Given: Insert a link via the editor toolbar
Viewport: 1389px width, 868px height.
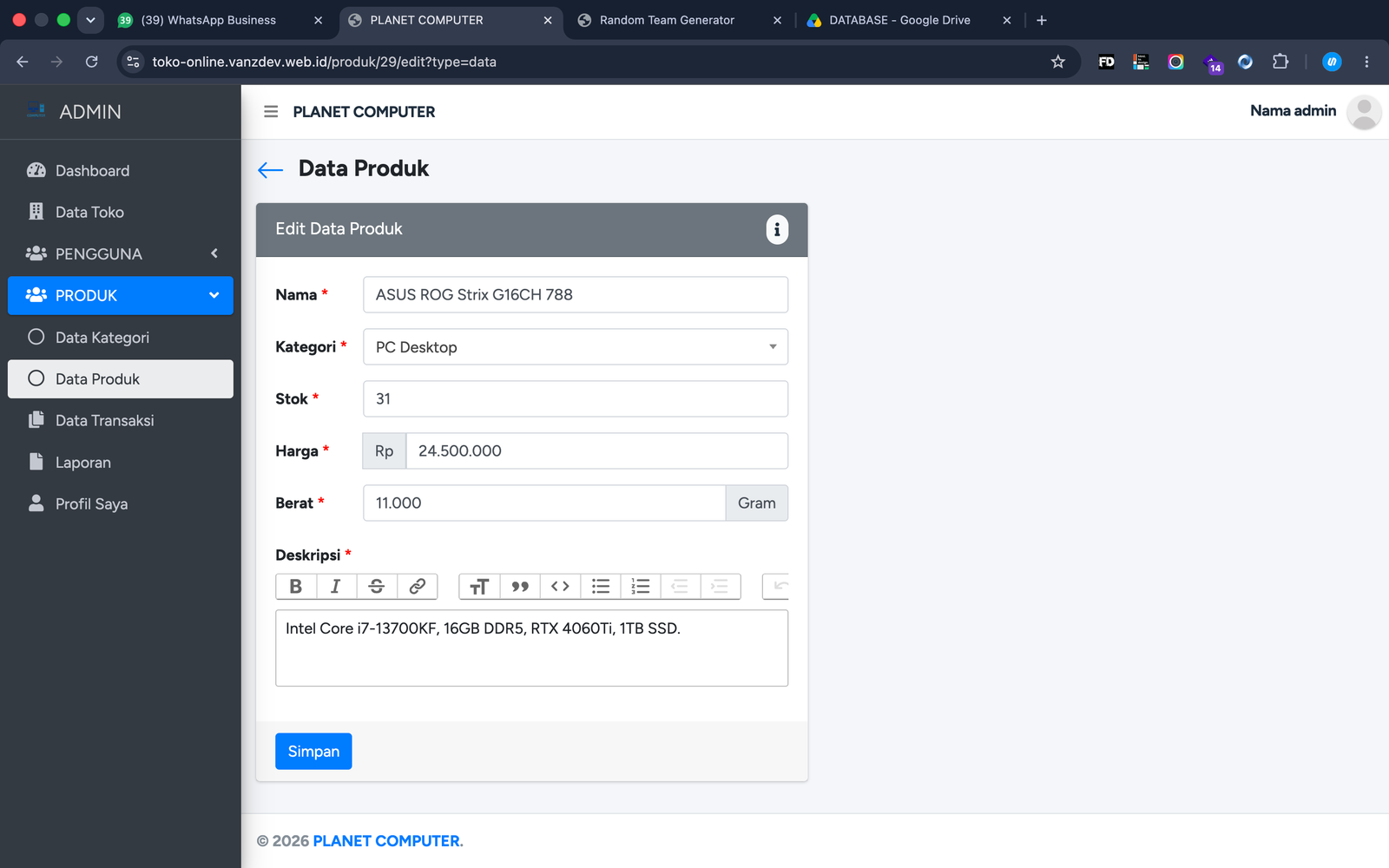Looking at the screenshot, I should click(418, 587).
